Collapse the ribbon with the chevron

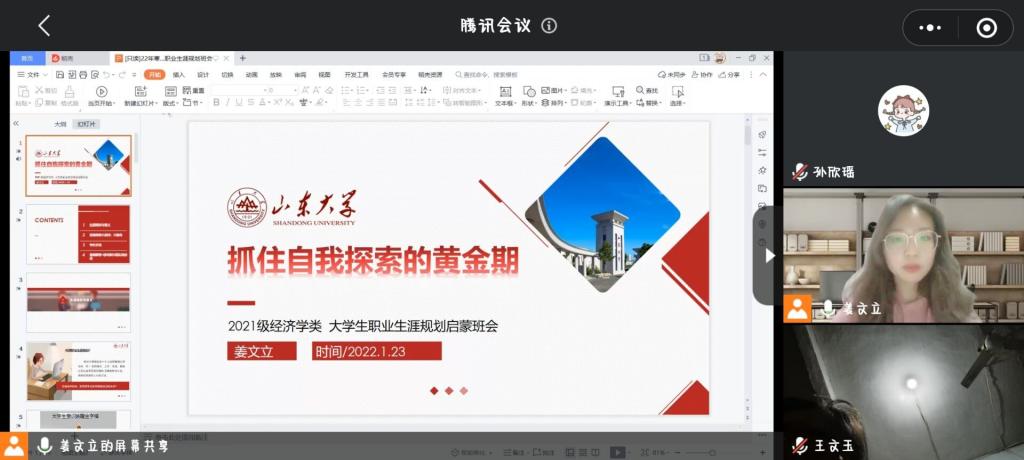(763, 74)
